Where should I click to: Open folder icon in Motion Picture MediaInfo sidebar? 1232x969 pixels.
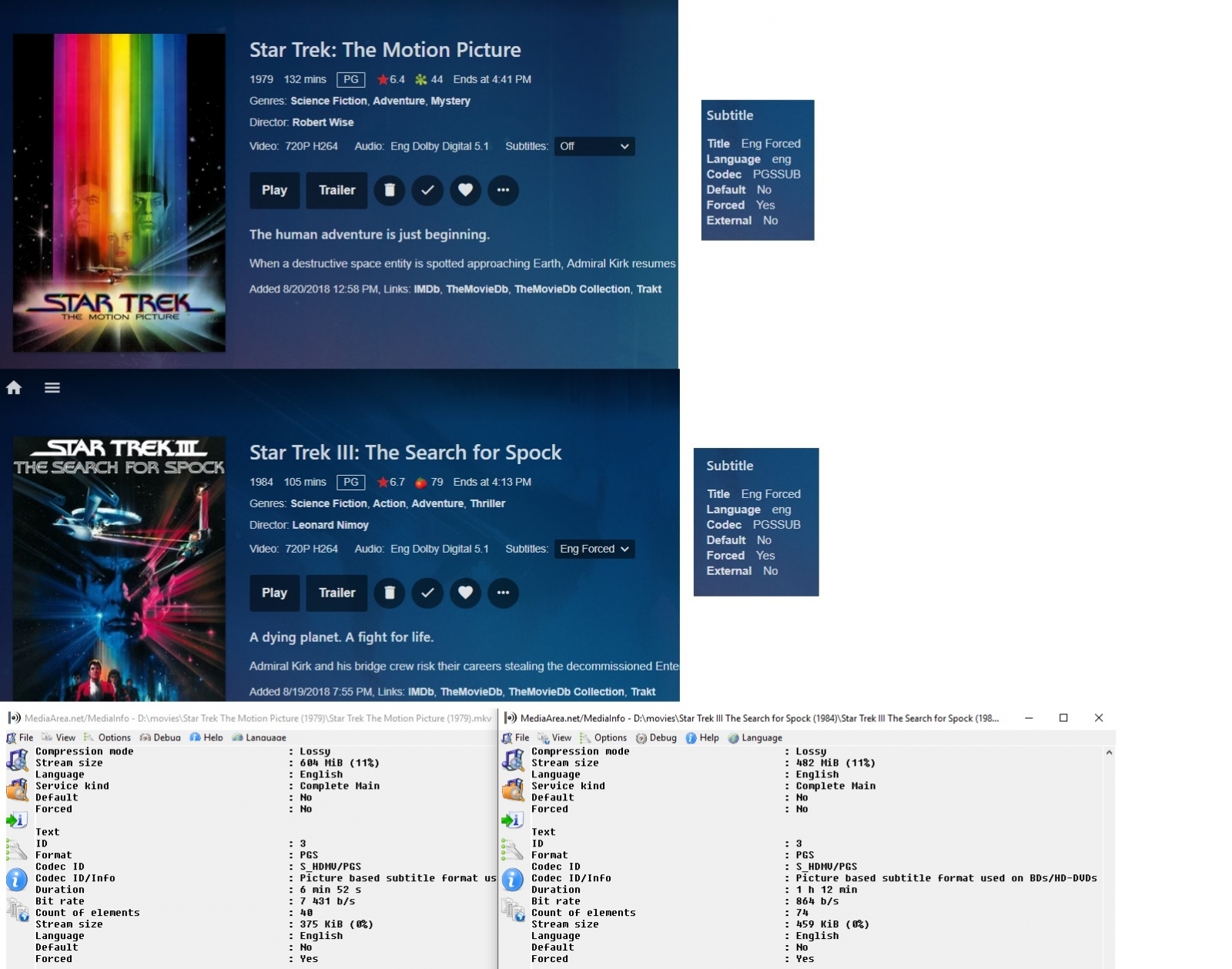pyautogui.click(x=17, y=790)
